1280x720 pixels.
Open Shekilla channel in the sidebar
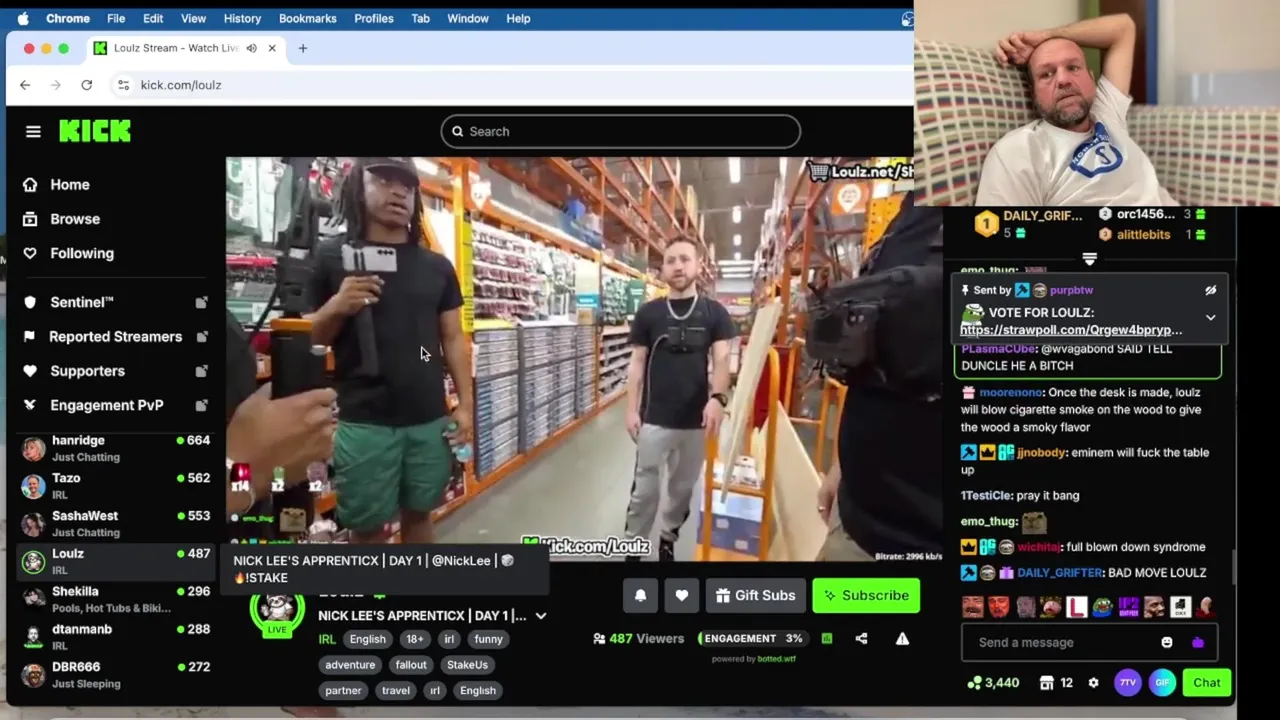click(115, 599)
